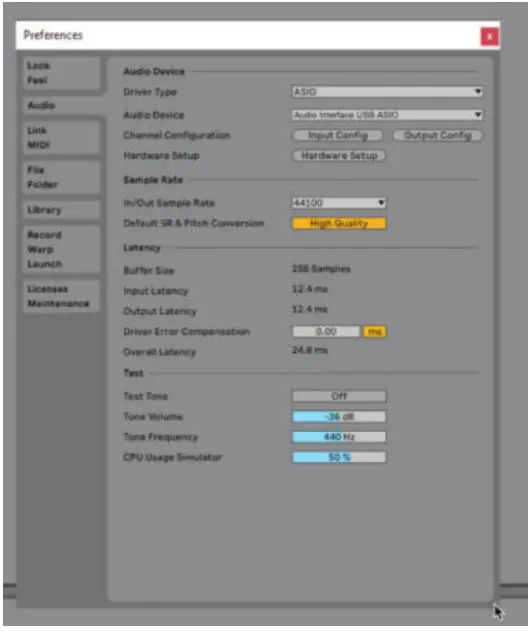Click the Default SR & Pitch Conversion label
Image resolution: width=531 pixels, height=632 pixels.
[194, 223]
